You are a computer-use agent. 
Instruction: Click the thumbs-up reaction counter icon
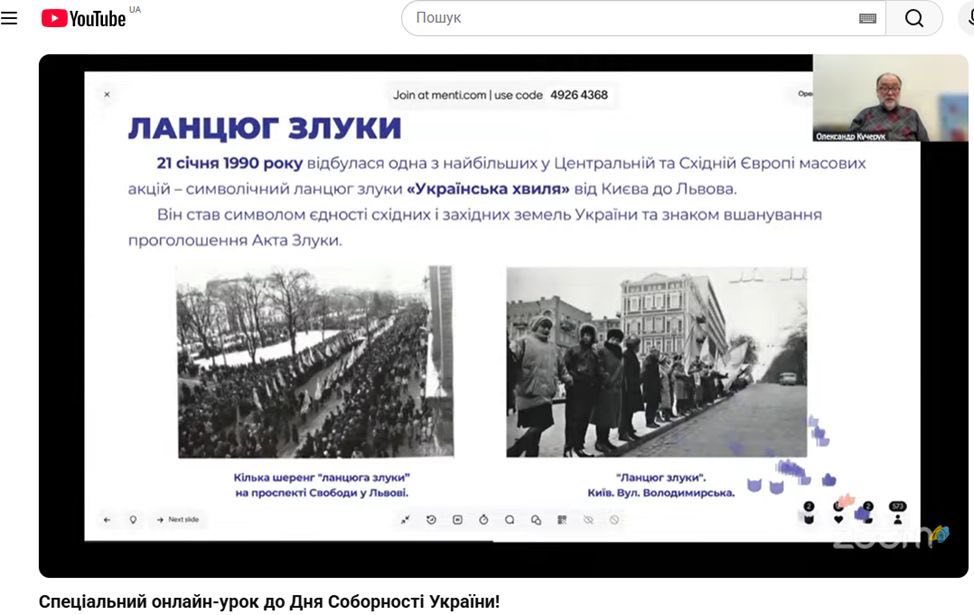(x=868, y=514)
